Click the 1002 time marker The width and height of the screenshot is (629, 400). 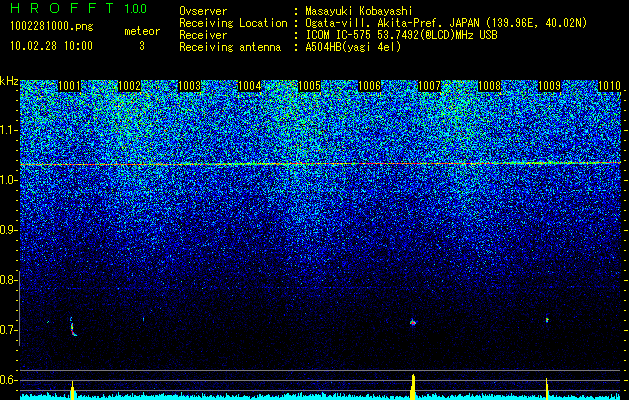(130, 86)
